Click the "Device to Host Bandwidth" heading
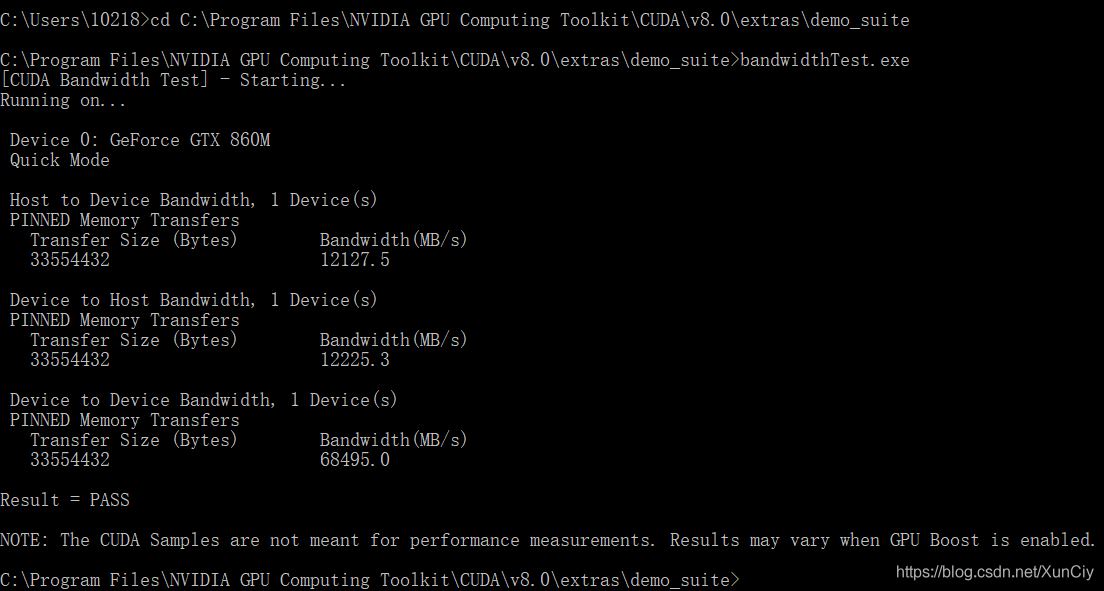This screenshot has height=591, width=1104. (x=132, y=300)
